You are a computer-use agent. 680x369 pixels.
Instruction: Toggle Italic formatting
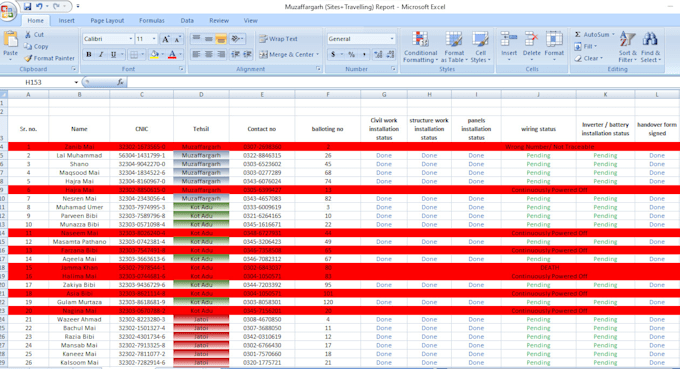[x=101, y=55]
